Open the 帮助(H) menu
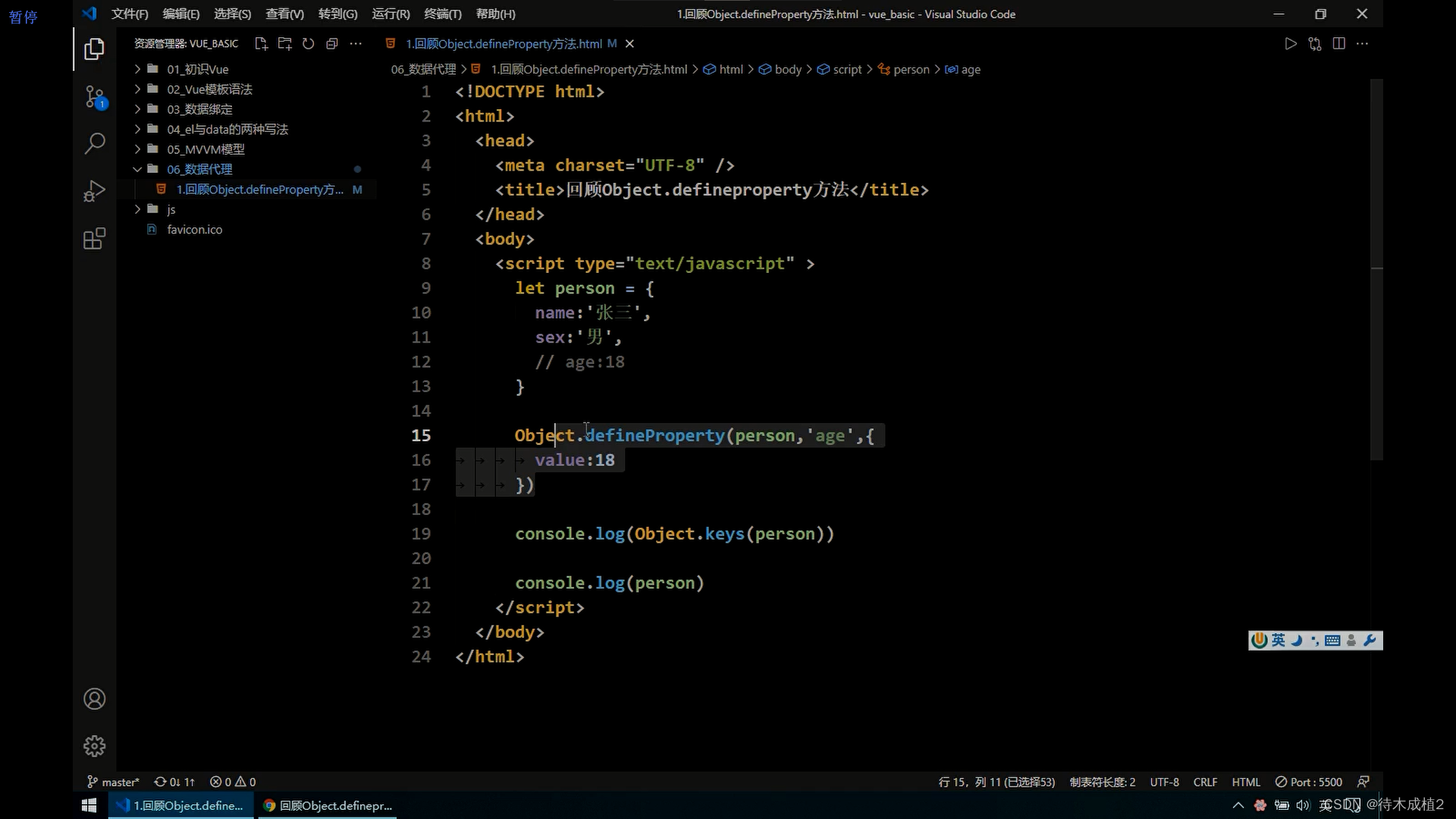The image size is (1456, 819). [x=496, y=14]
